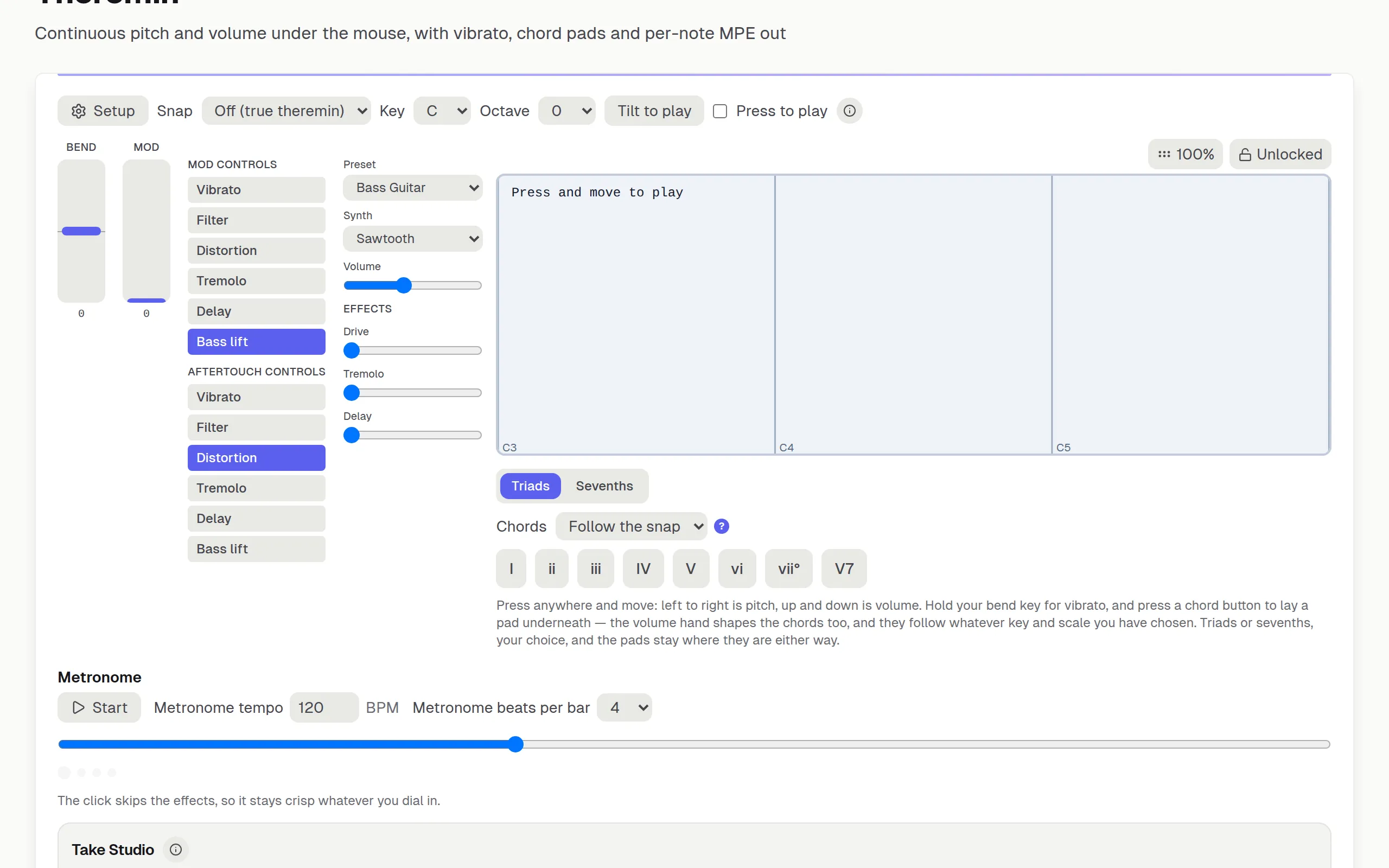Select Distortion under Mod Controls

click(x=257, y=251)
